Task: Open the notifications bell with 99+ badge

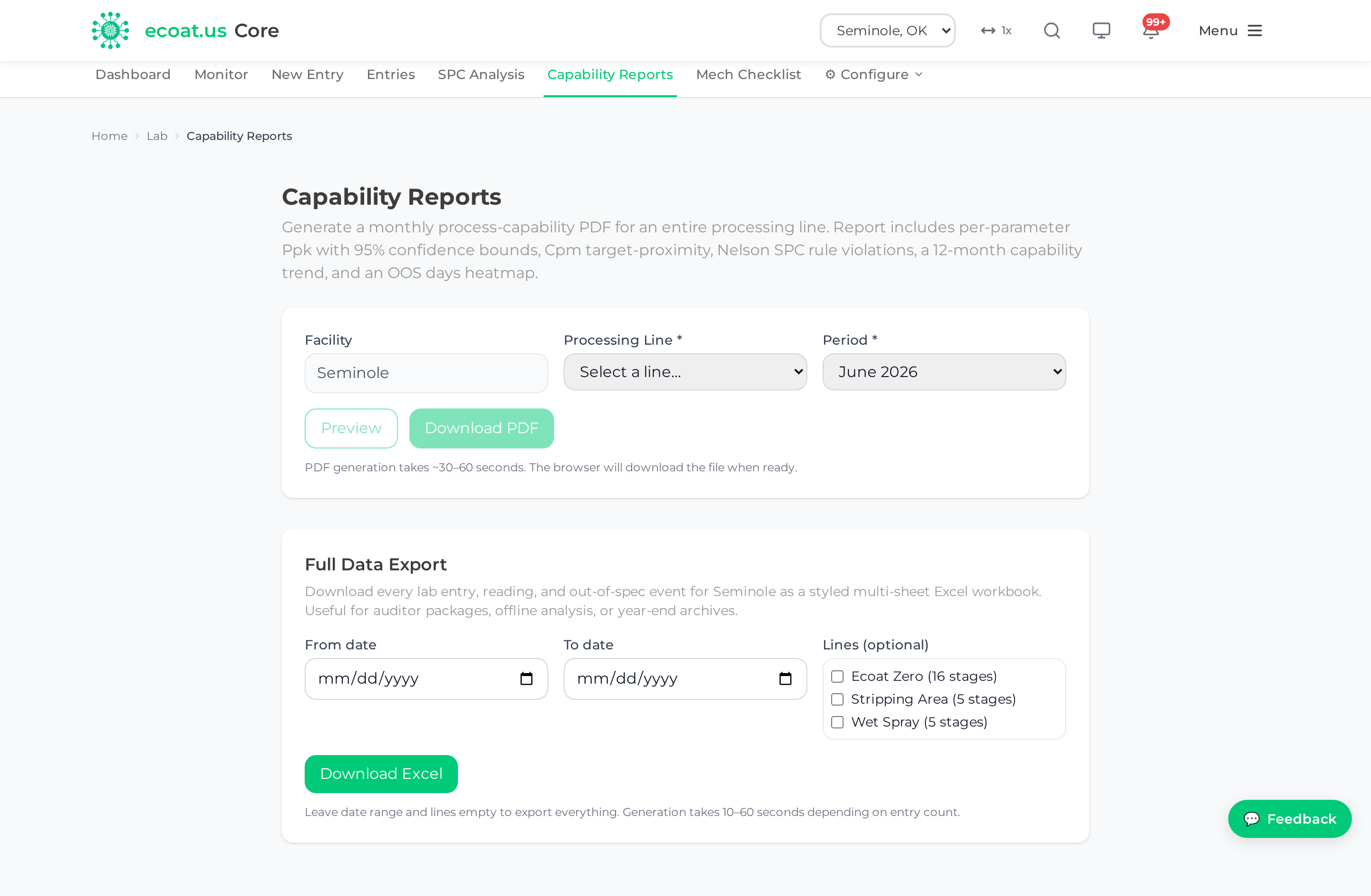Action: [x=1151, y=30]
